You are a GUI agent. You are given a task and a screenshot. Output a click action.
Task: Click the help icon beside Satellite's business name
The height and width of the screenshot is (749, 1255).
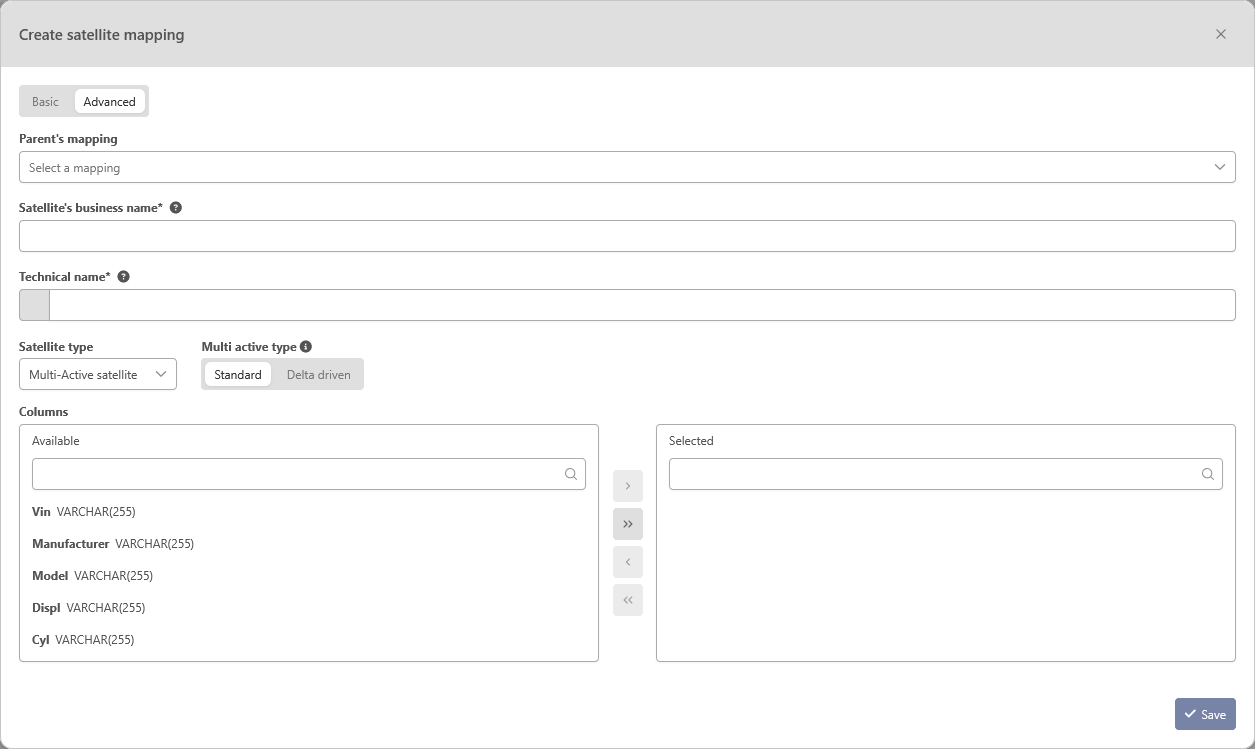[x=176, y=208]
